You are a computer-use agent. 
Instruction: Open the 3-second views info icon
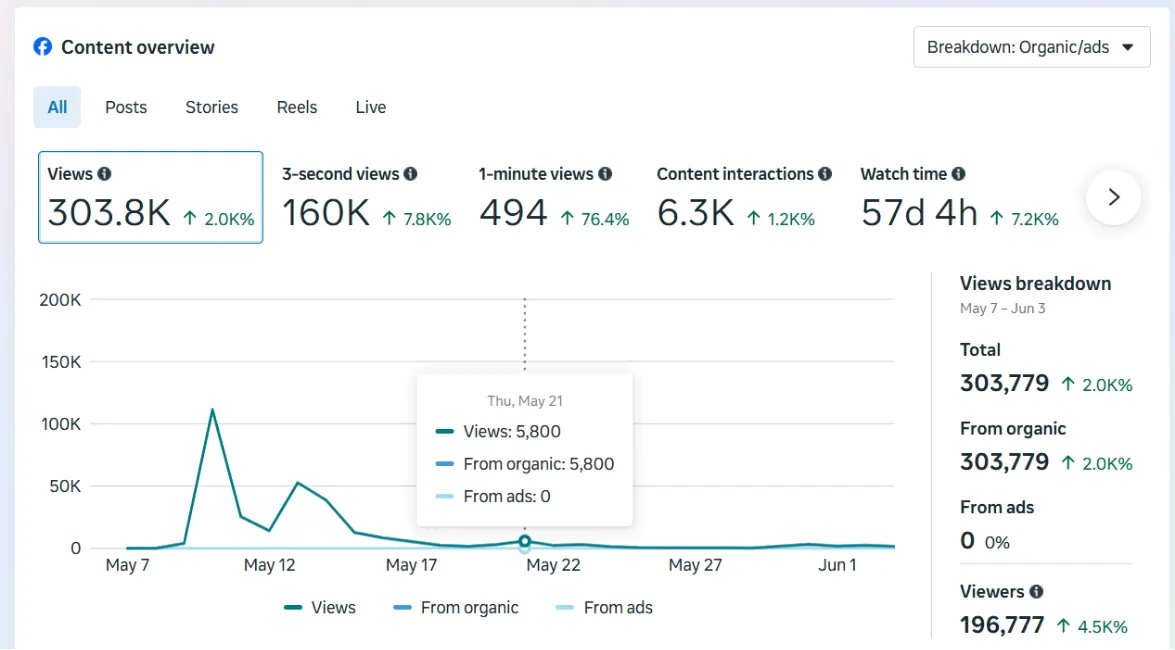(411, 174)
